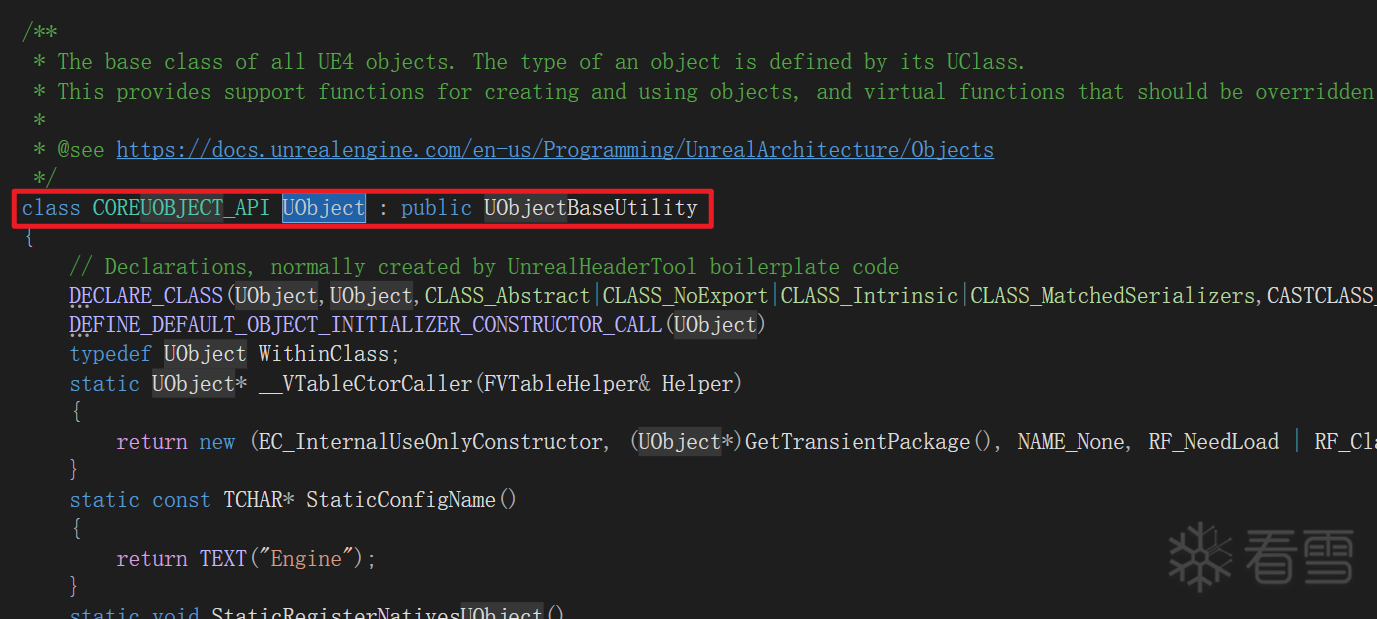Click EC_InternalUseOnlyConstructor argument
This screenshot has height=619, width=1377.
click(x=430, y=442)
